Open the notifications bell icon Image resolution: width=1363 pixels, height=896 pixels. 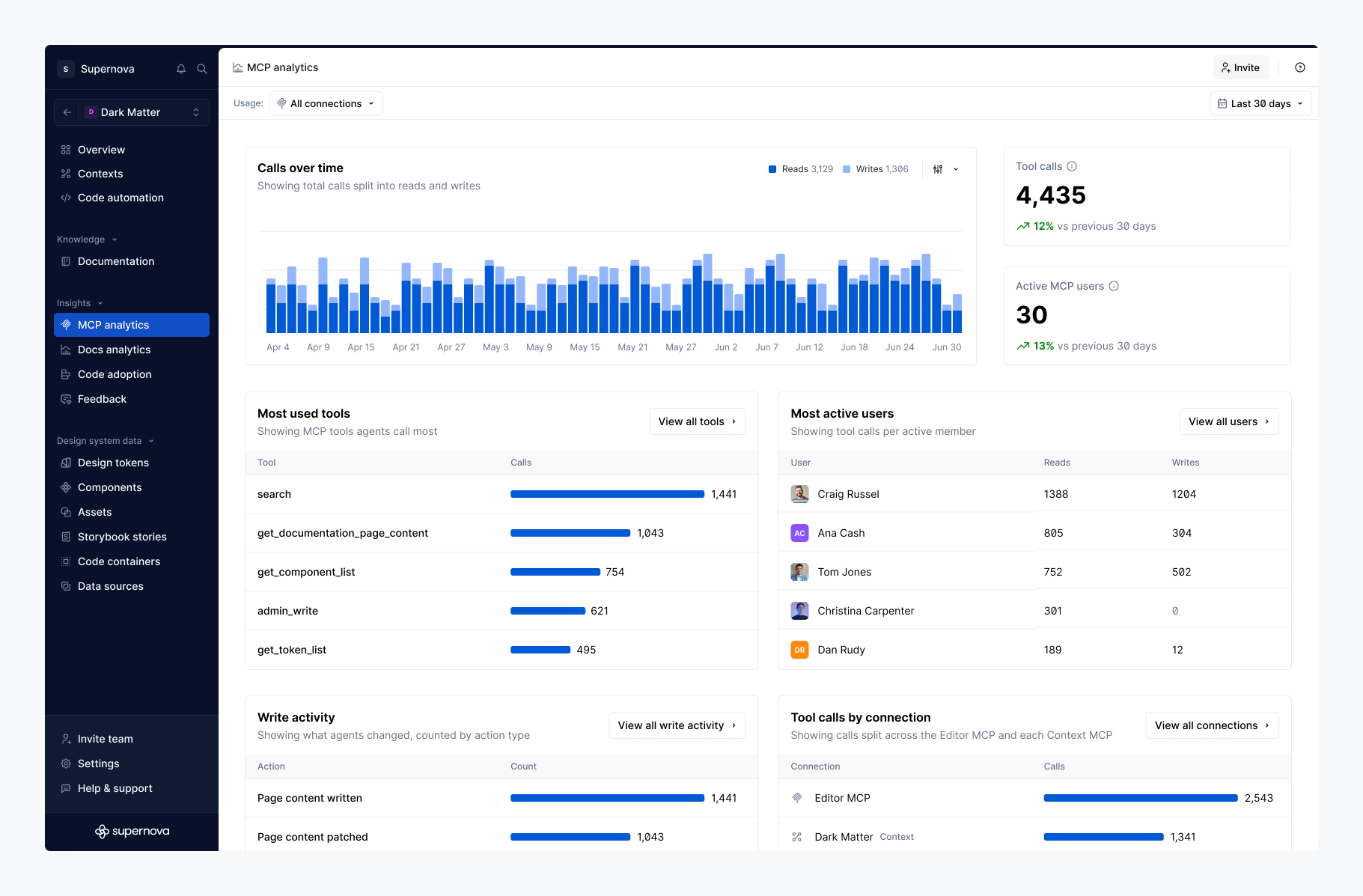(x=181, y=69)
